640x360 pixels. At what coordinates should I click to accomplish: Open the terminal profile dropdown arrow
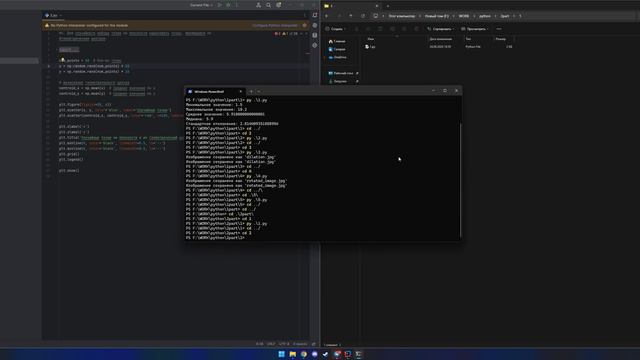(259, 91)
